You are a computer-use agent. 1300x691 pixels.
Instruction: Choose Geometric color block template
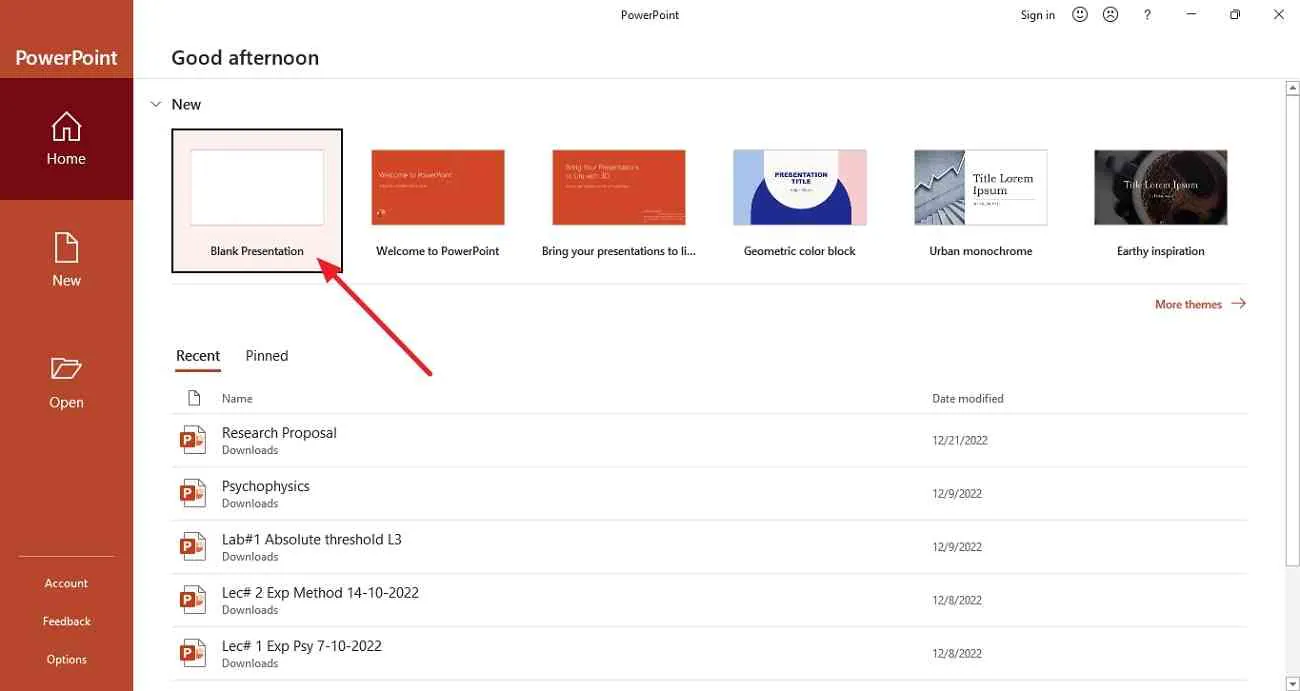click(800, 201)
